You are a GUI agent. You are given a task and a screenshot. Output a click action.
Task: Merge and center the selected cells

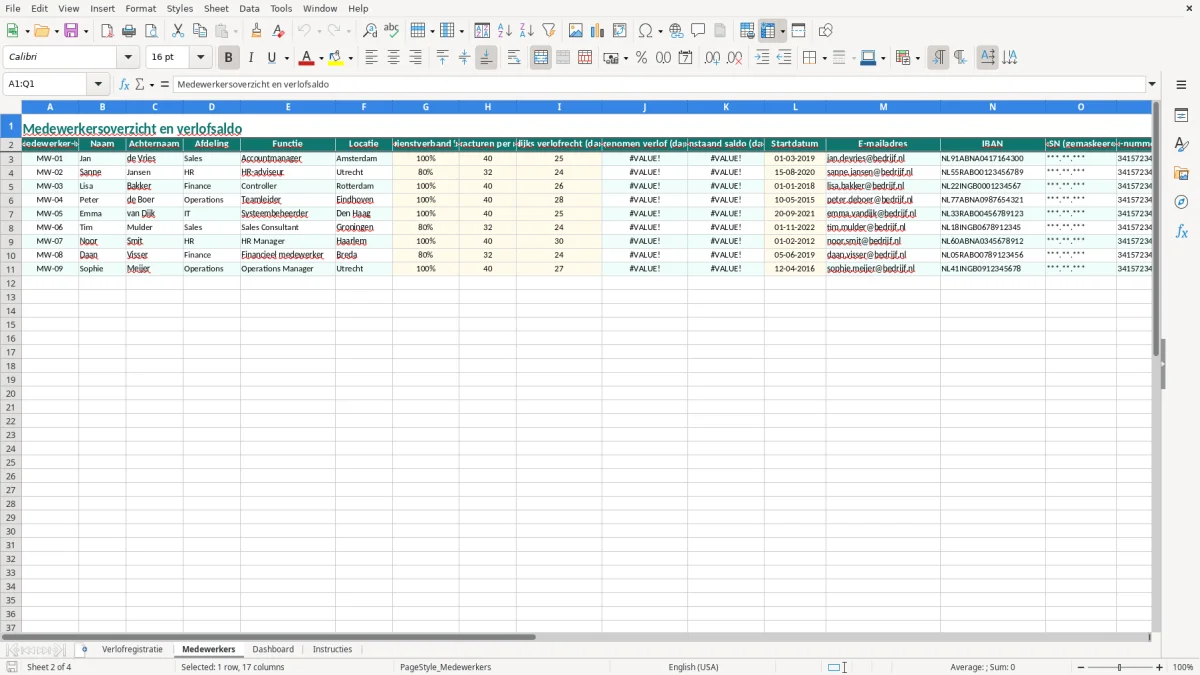click(541, 58)
